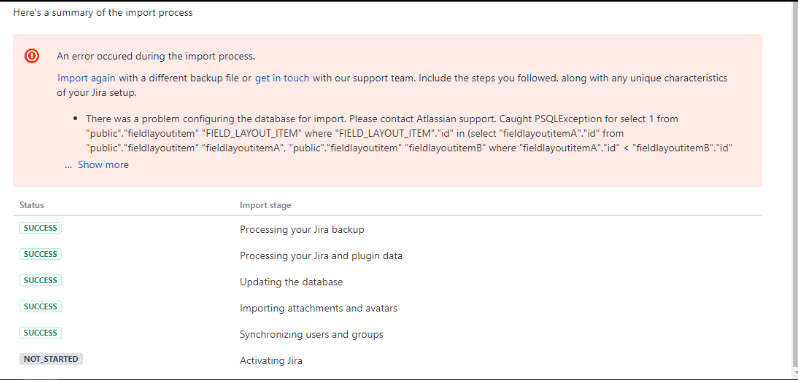Click the summary of the import process title
The height and width of the screenshot is (380, 798).
103,13
